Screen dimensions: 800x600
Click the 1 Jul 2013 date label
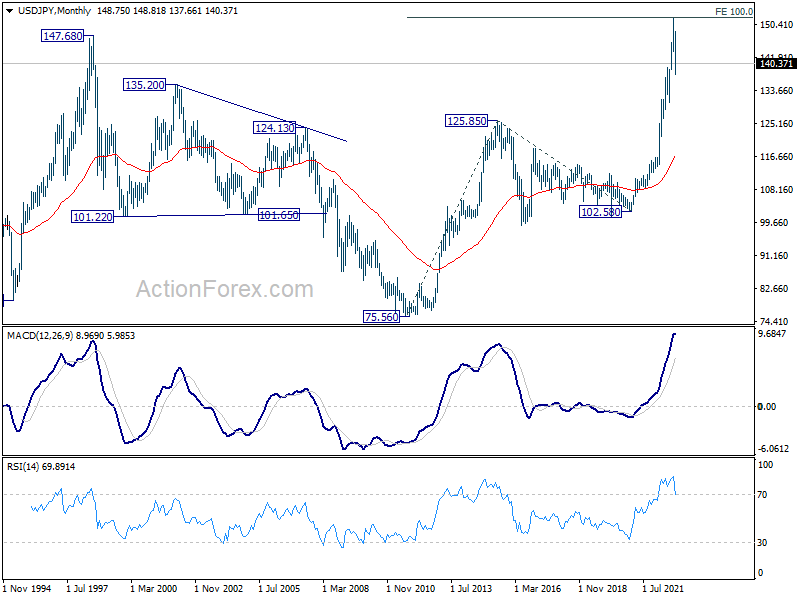click(x=471, y=588)
